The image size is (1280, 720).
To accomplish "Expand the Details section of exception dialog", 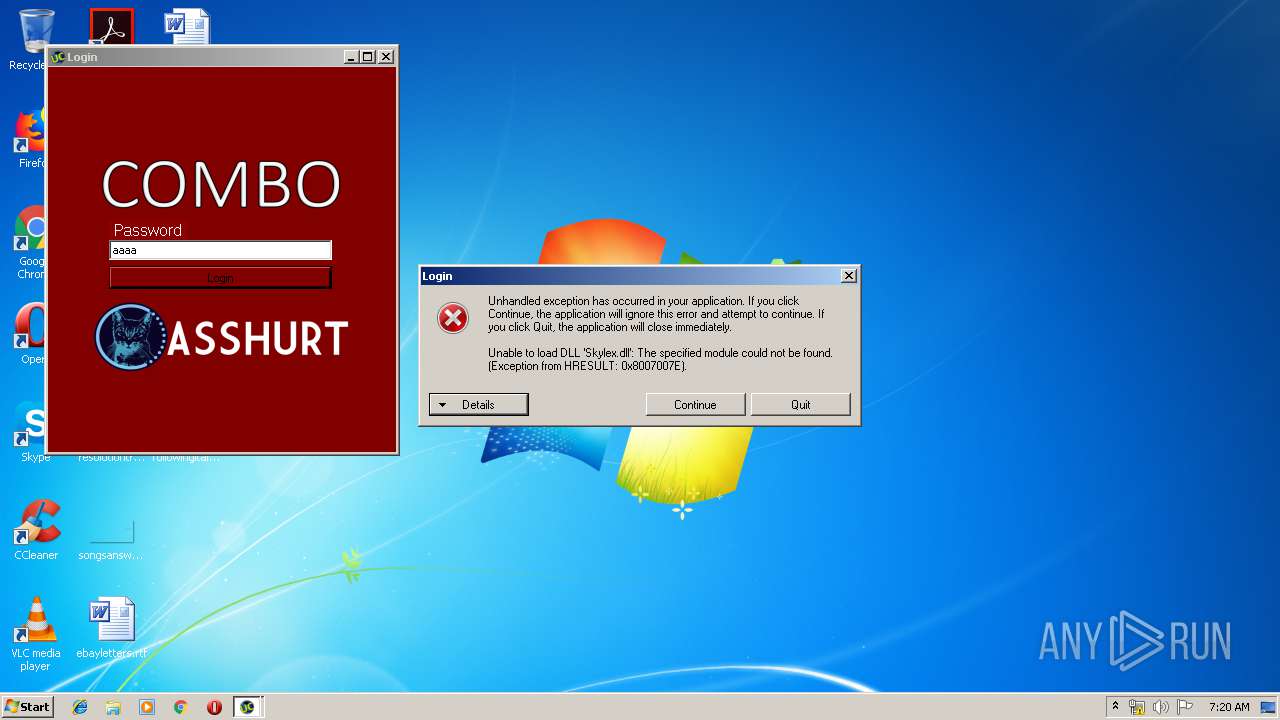I will point(478,404).
